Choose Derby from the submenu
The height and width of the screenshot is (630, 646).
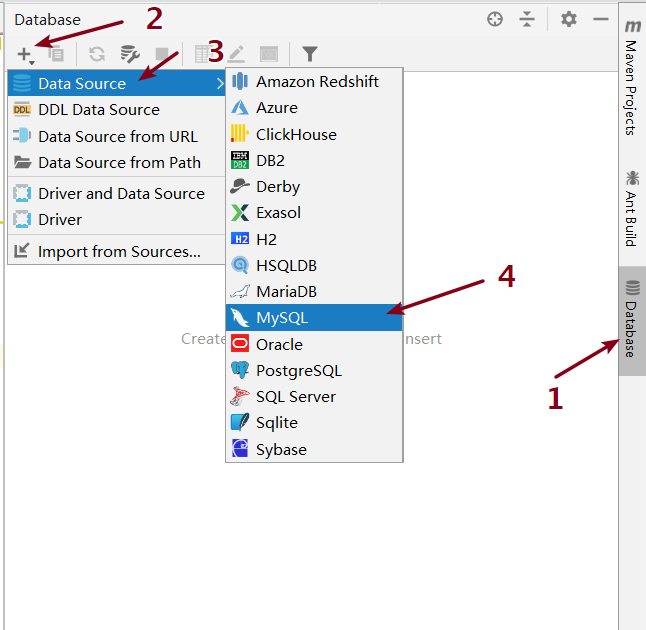314,187
